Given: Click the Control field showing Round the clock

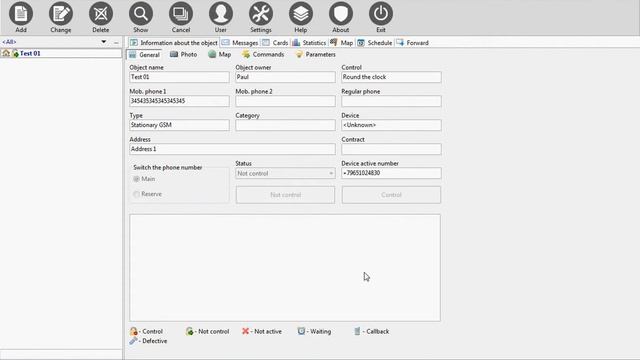Looking at the screenshot, I should (x=391, y=77).
